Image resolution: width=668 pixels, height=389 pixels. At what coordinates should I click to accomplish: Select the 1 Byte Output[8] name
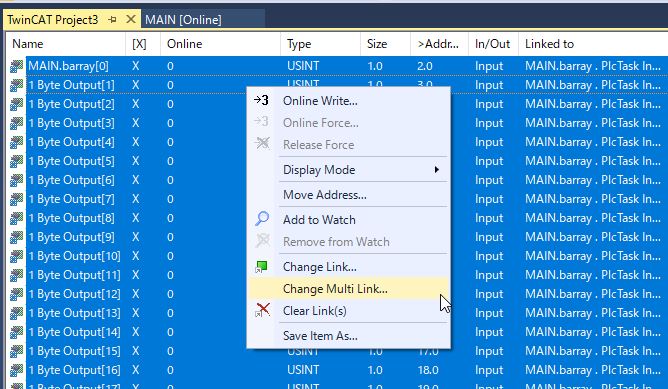coord(72,218)
